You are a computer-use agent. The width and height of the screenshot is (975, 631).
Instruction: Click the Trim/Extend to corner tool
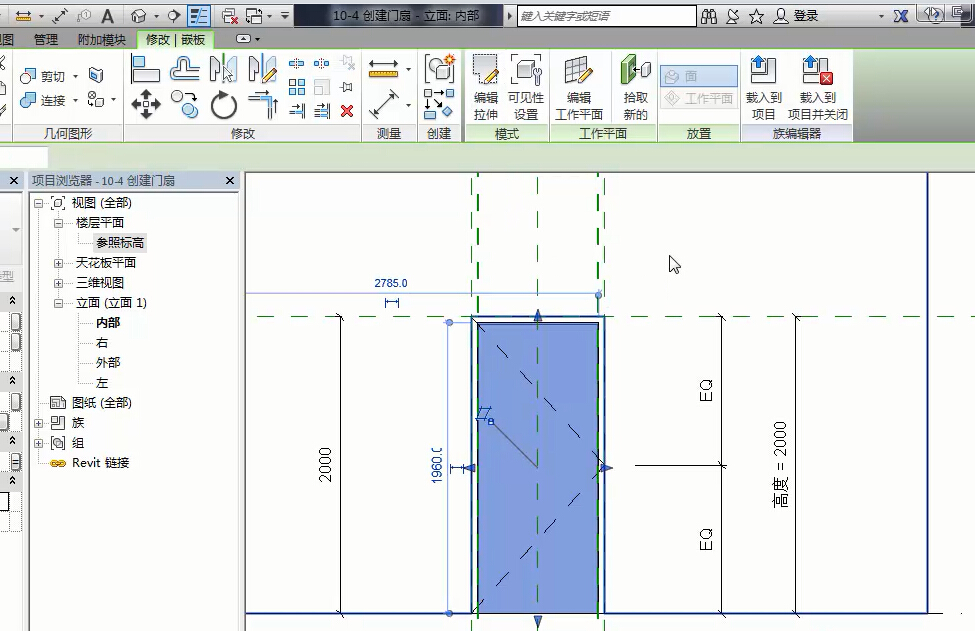point(263,103)
